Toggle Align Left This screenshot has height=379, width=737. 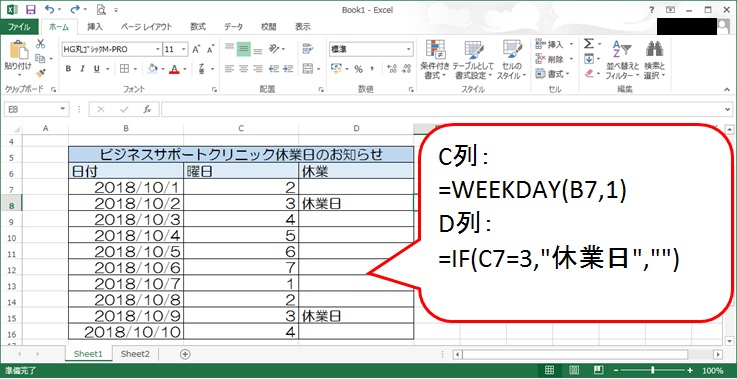click(x=229, y=69)
